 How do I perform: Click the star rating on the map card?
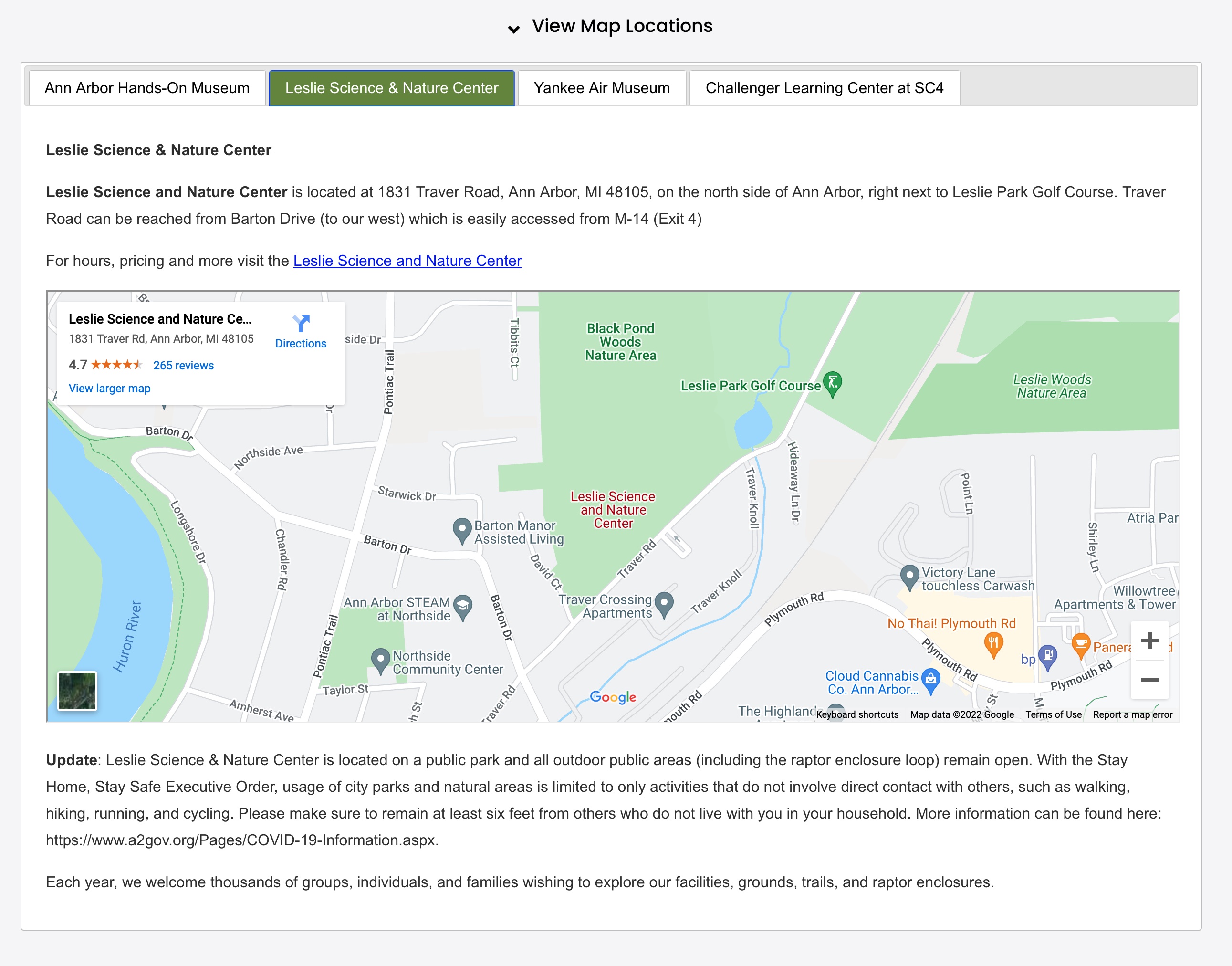click(x=116, y=365)
